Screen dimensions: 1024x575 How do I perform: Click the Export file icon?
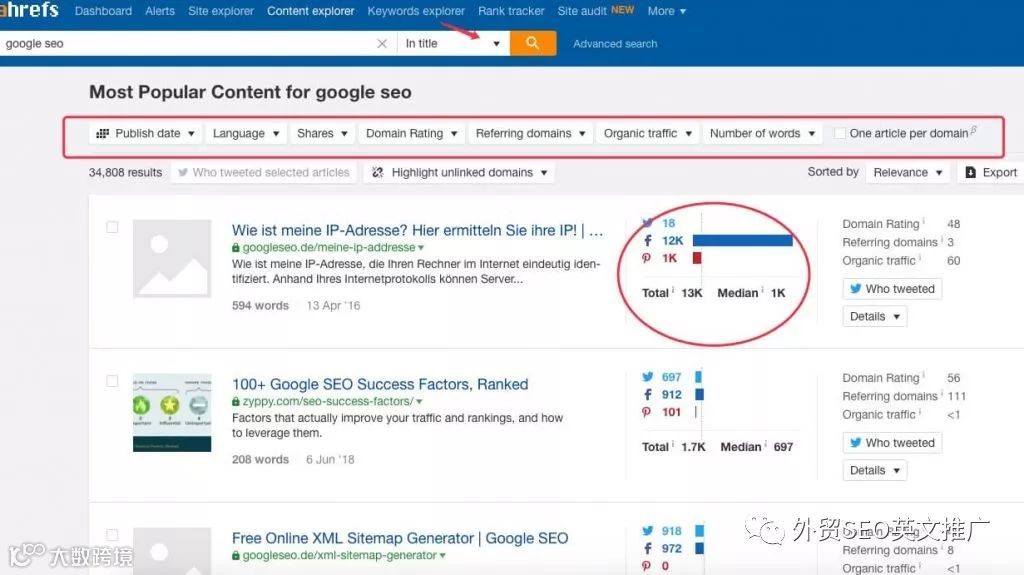(x=970, y=172)
